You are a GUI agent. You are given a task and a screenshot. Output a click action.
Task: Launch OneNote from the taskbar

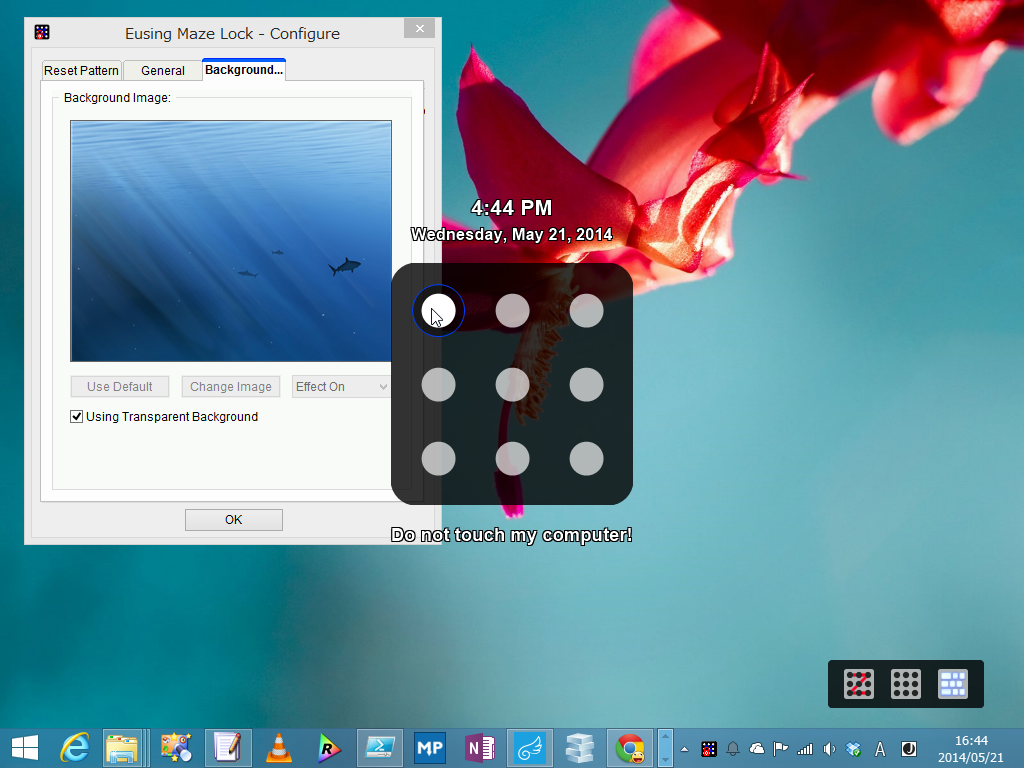tap(479, 748)
